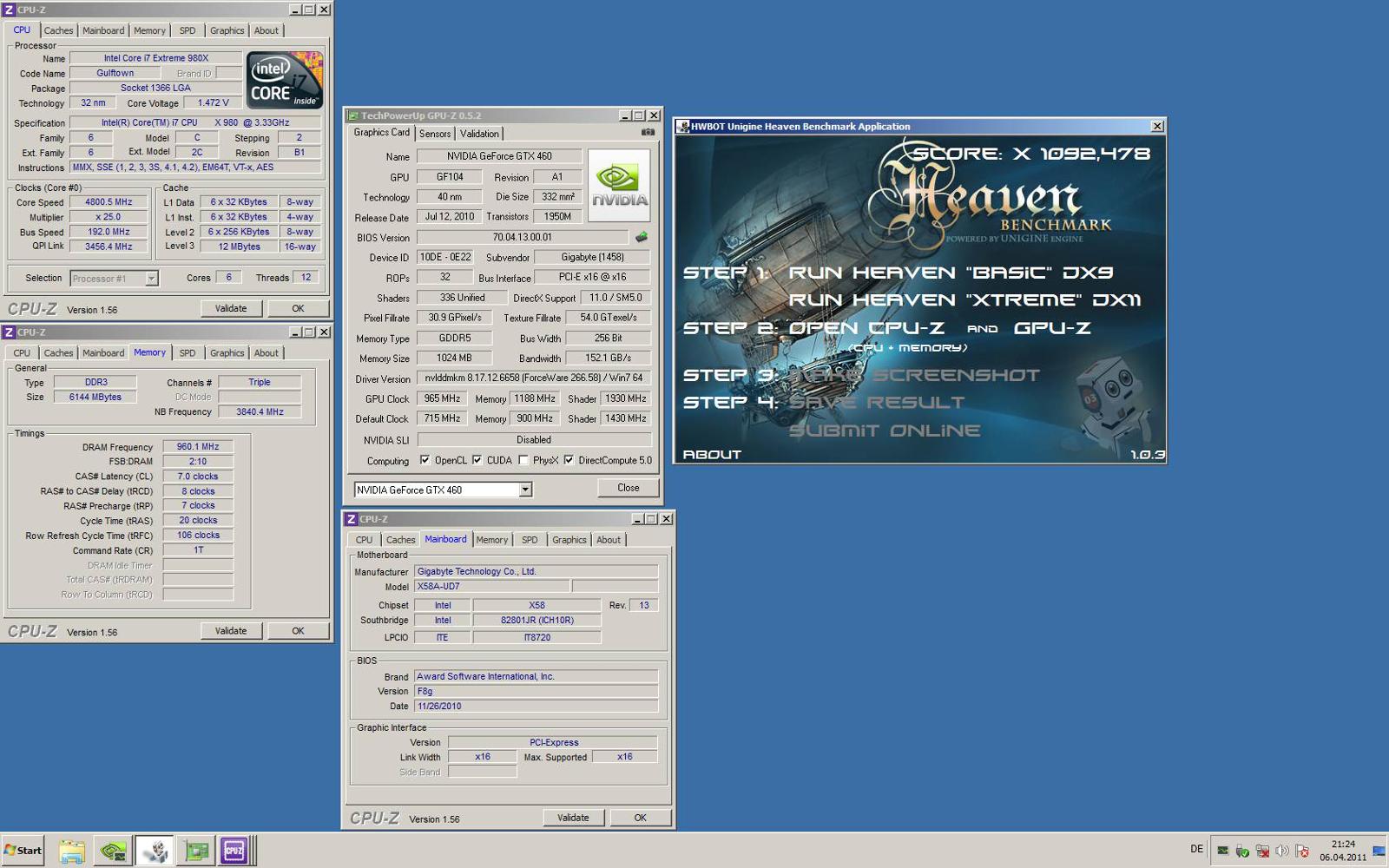
Task: Open the Validation tab in GPU-Z
Action: (479, 134)
